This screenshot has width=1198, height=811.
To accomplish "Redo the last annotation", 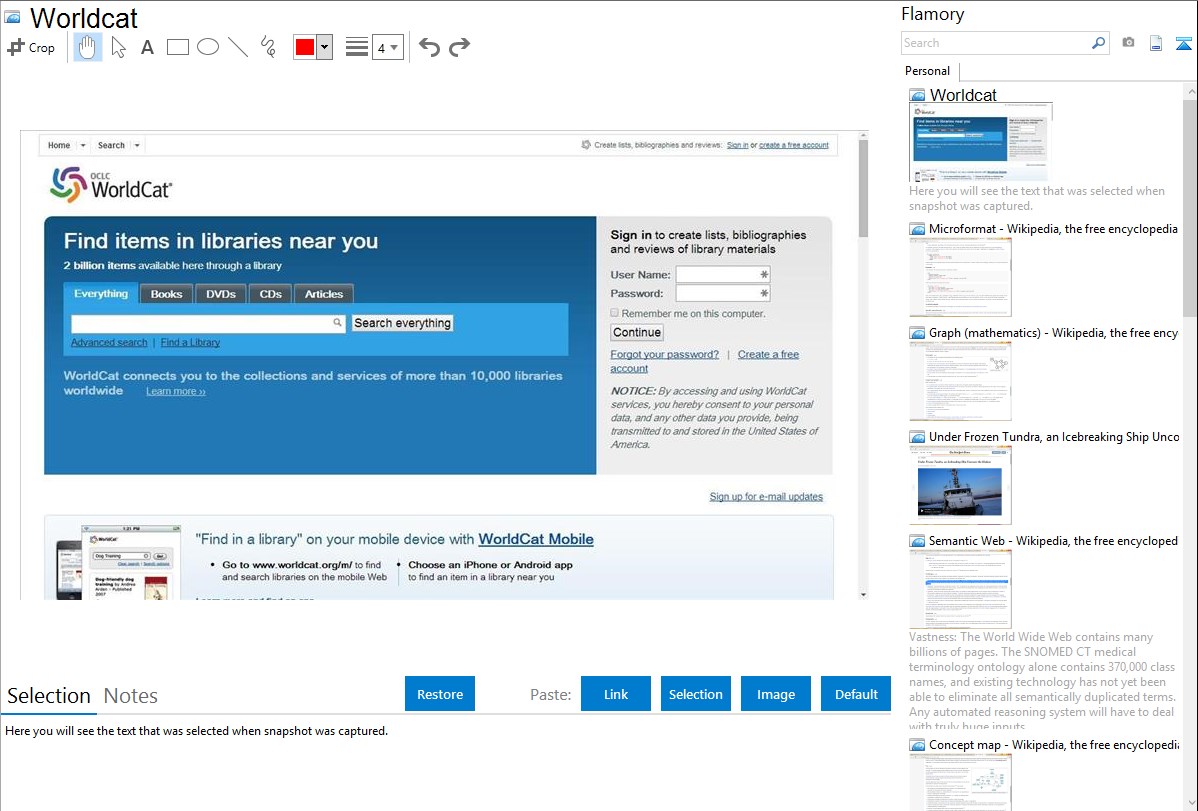I will [459, 47].
